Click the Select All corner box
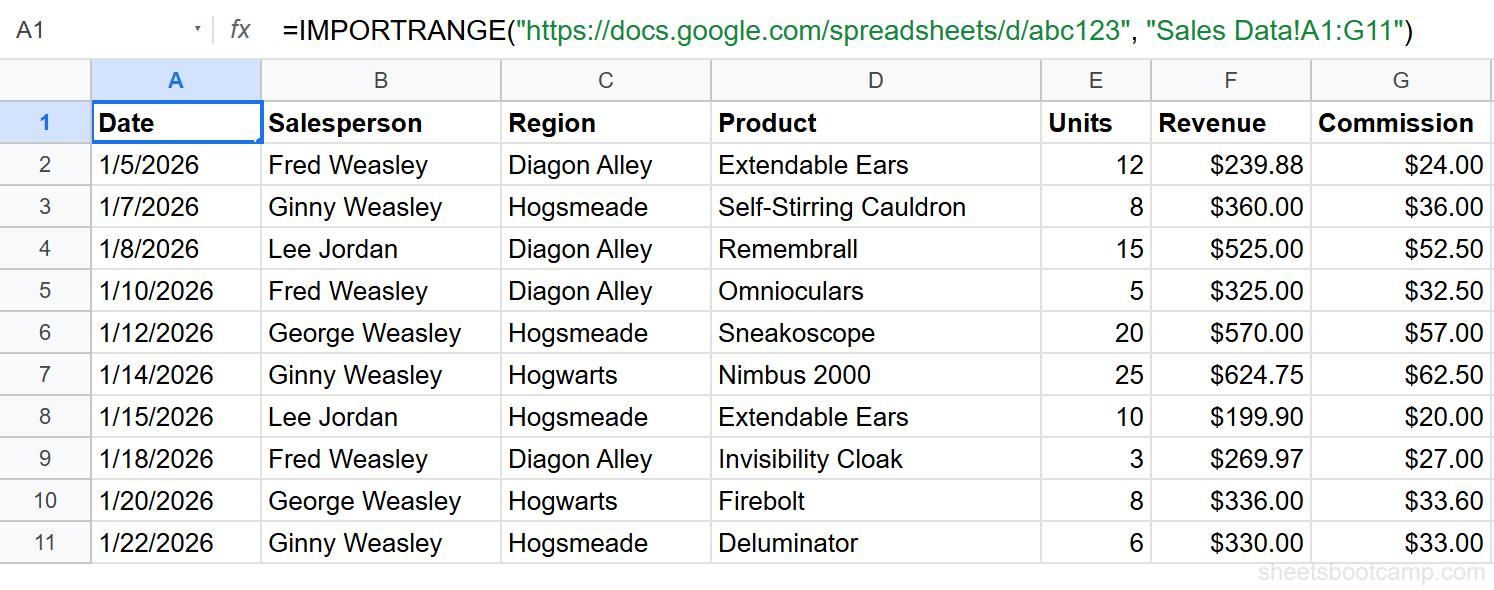The image size is (1494, 590). [x=45, y=80]
